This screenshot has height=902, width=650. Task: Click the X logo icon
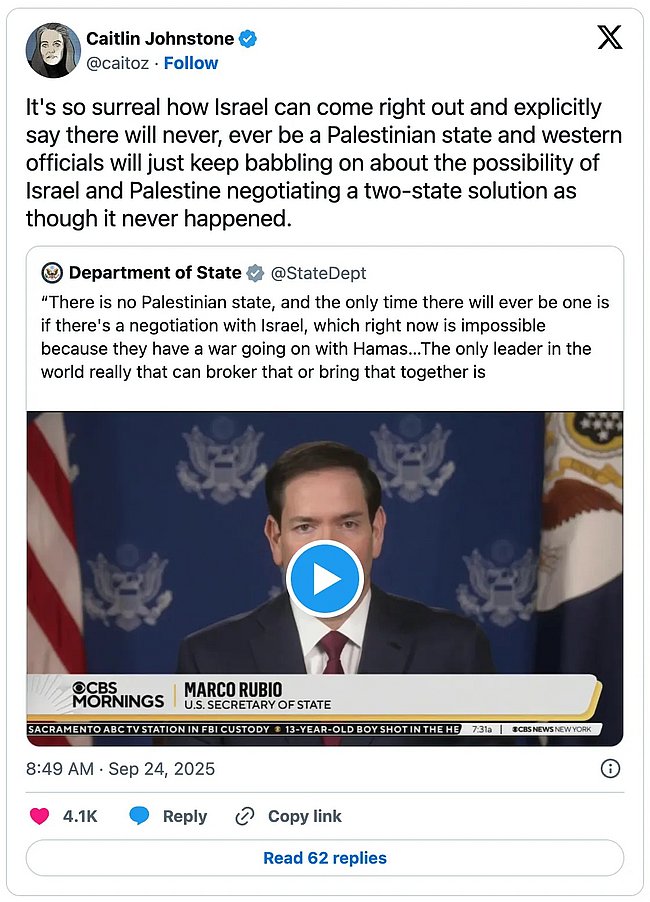[609, 38]
